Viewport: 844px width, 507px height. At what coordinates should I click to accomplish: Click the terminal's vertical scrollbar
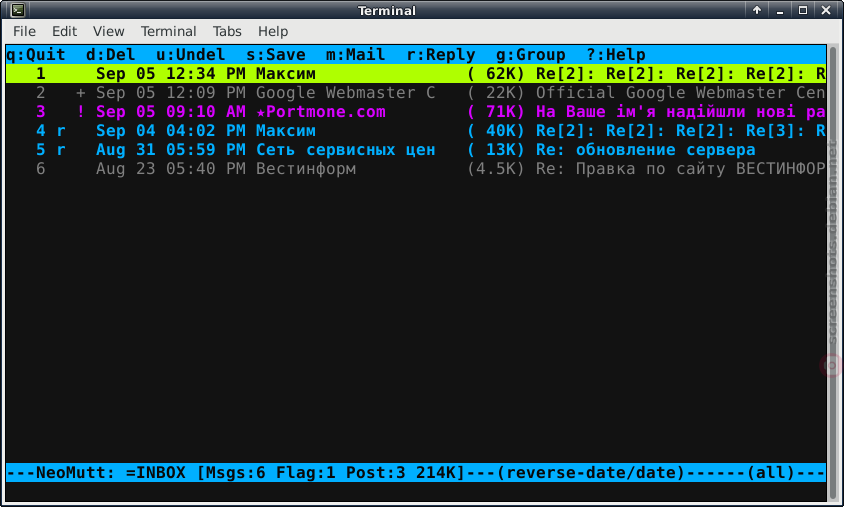[x=833, y=272]
